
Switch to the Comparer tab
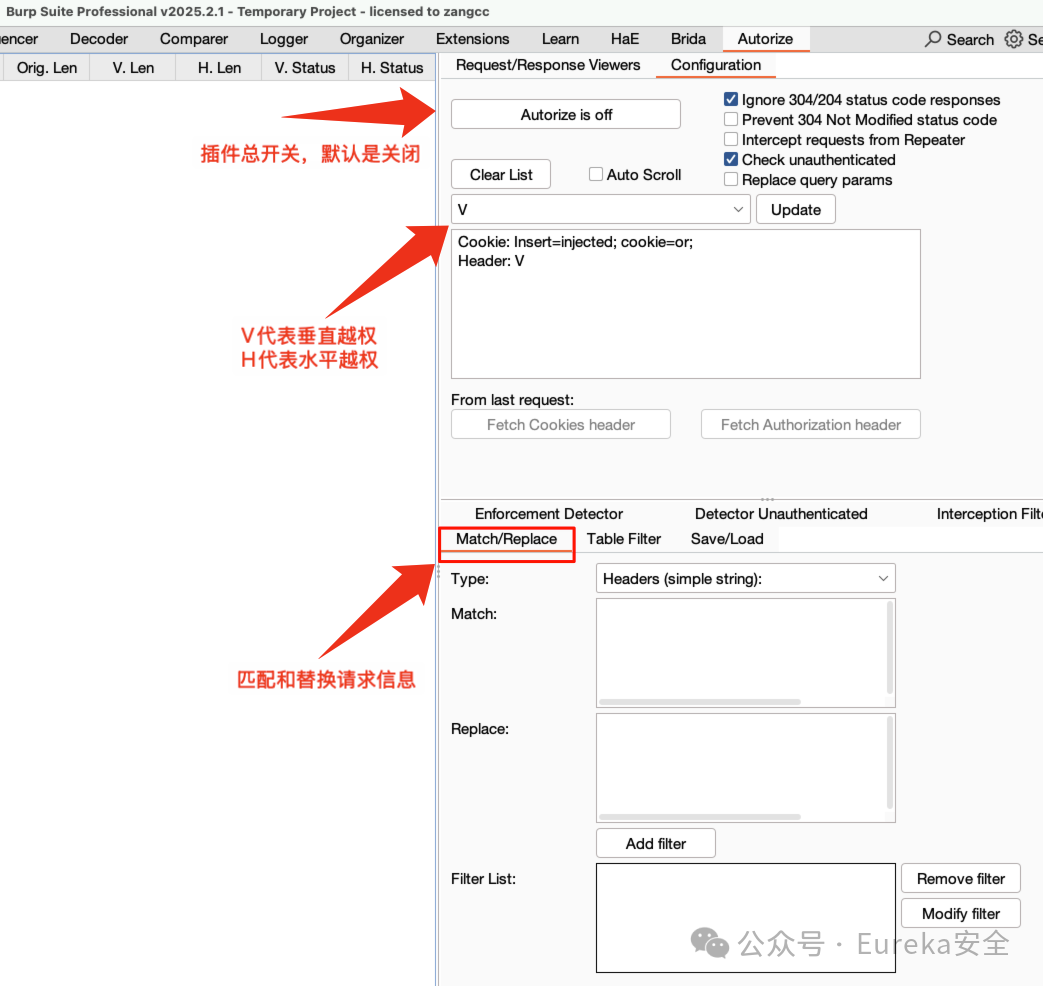click(x=194, y=39)
